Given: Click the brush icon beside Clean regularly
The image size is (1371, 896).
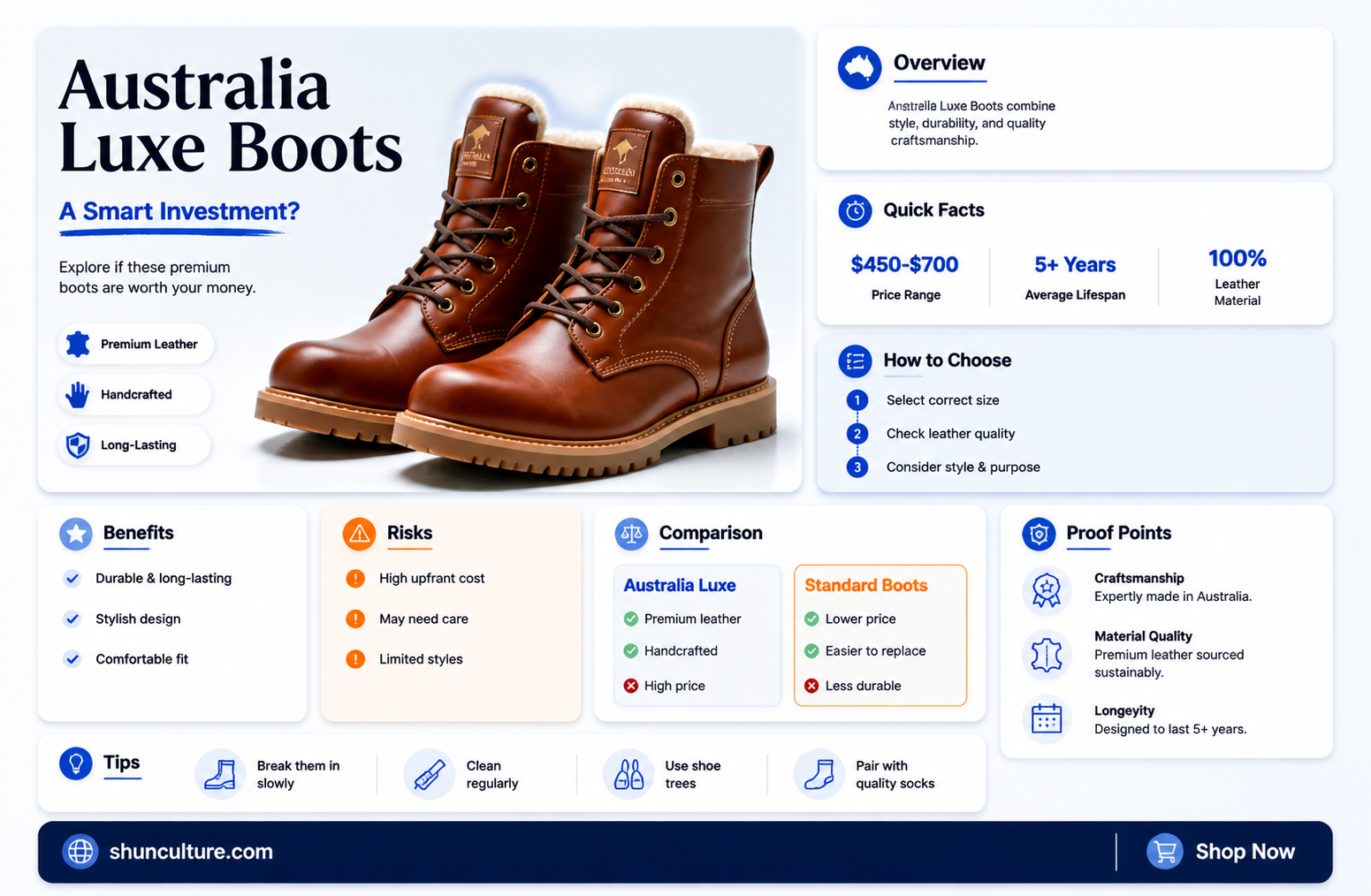Looking at the screenshot, I should pyautogui.click(x=430, y=775).
